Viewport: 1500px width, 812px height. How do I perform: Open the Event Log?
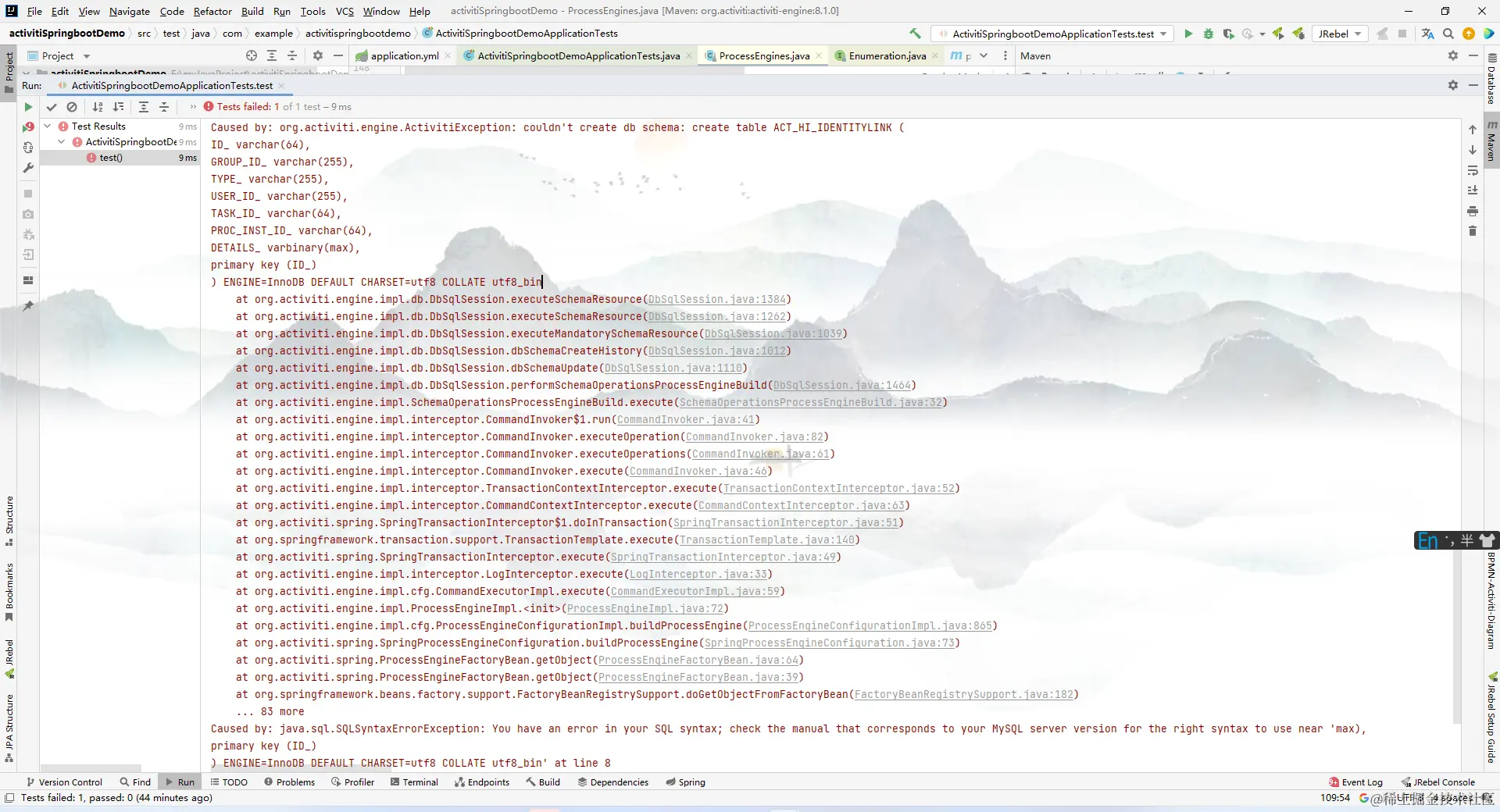click(x=1355, y=782)
